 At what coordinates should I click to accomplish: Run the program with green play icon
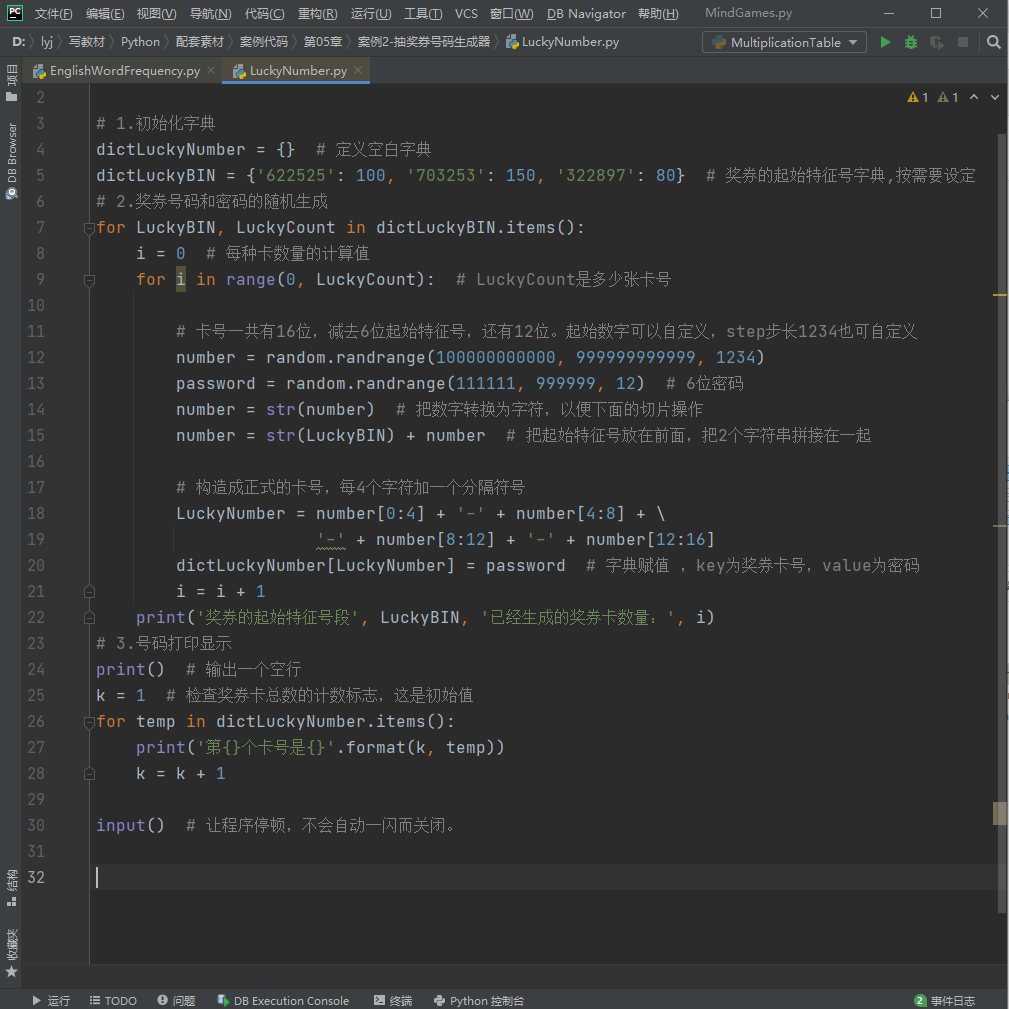[885, 42]
